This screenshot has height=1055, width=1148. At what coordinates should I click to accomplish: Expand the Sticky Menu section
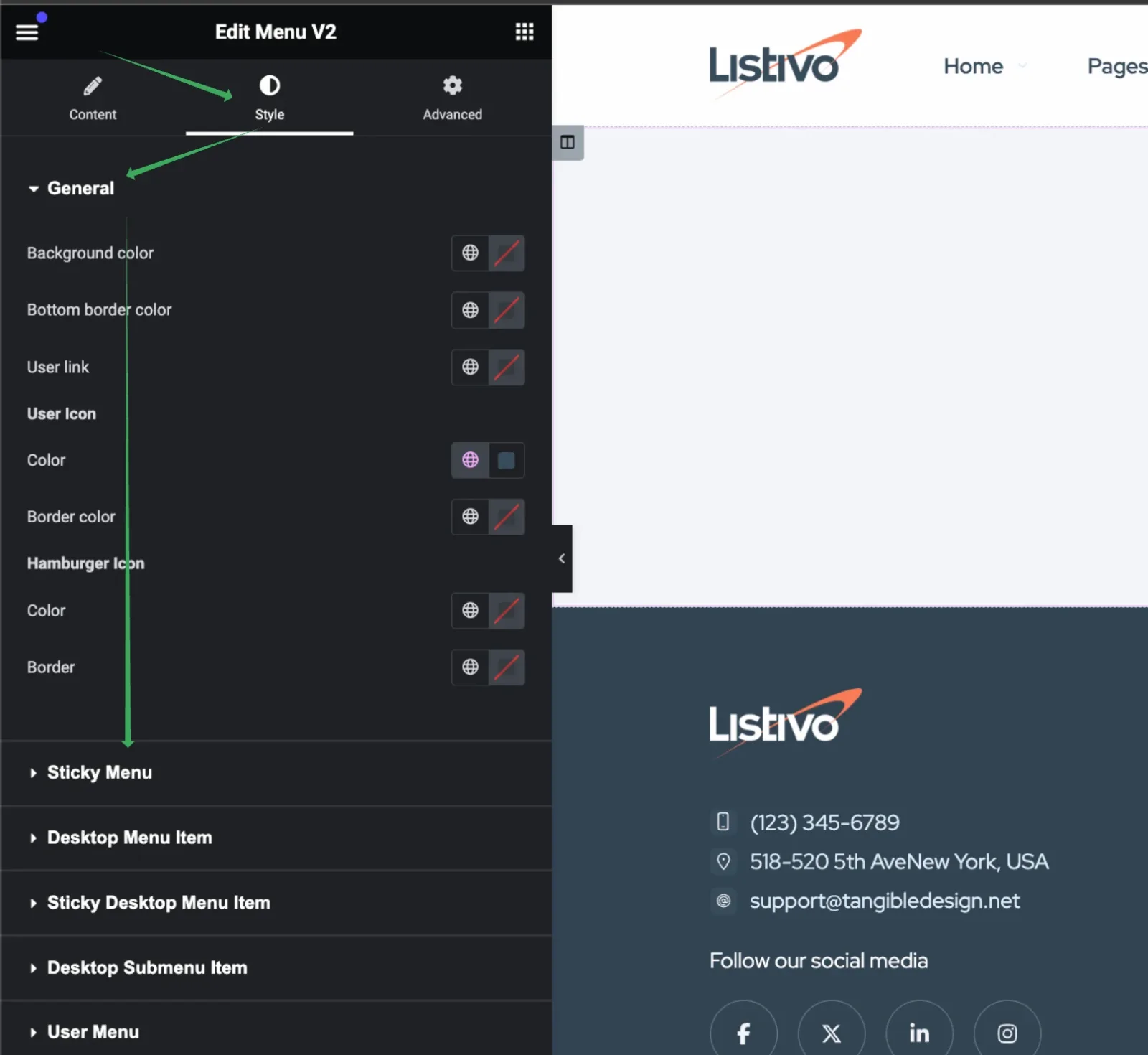coord(276,773)
